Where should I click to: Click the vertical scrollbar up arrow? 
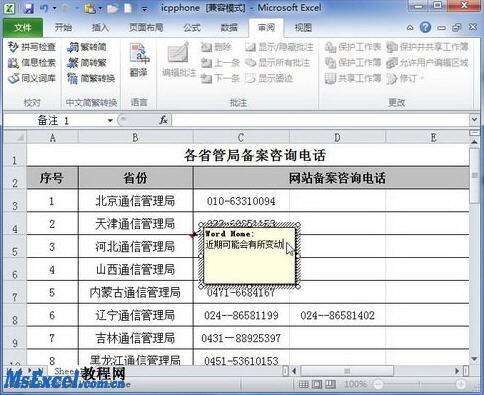point(475,141)
